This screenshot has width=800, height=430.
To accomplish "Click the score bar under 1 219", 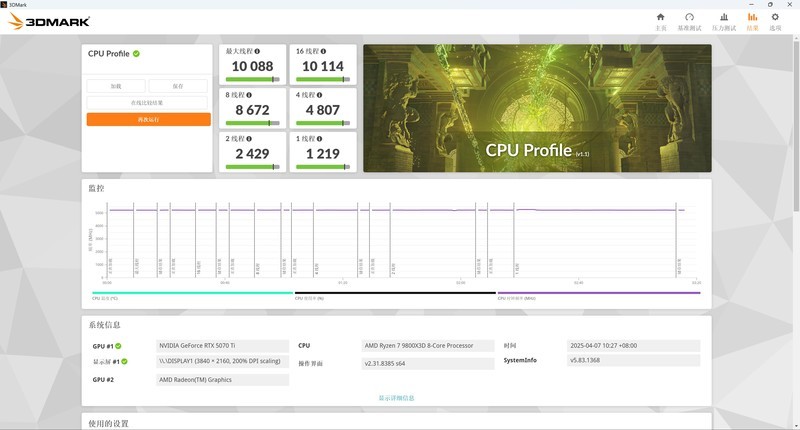I will click(x=323, y=167).
